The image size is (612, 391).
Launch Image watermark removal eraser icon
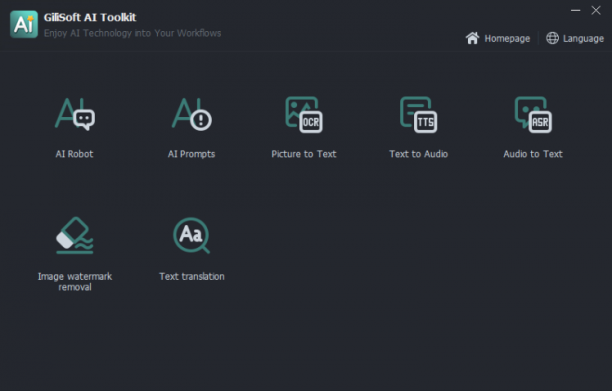pyautogui.click(x=75, y=235)
